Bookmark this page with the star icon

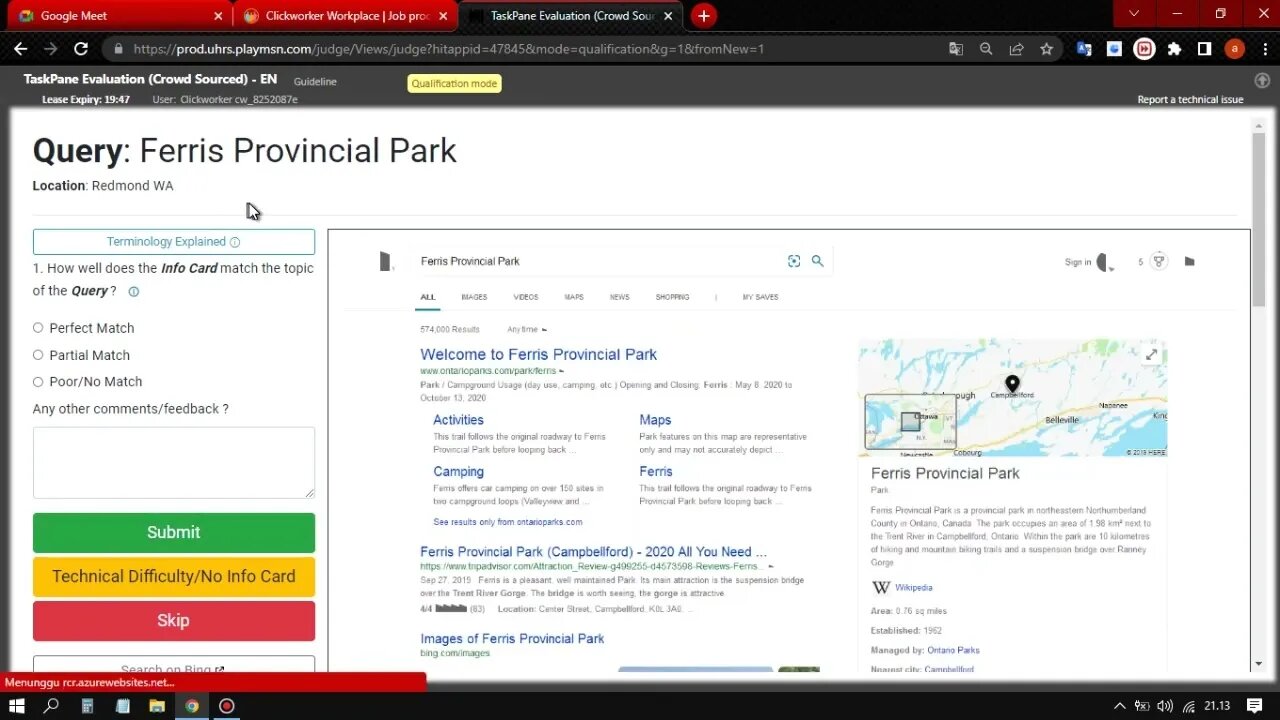[x=1046, y=48]
